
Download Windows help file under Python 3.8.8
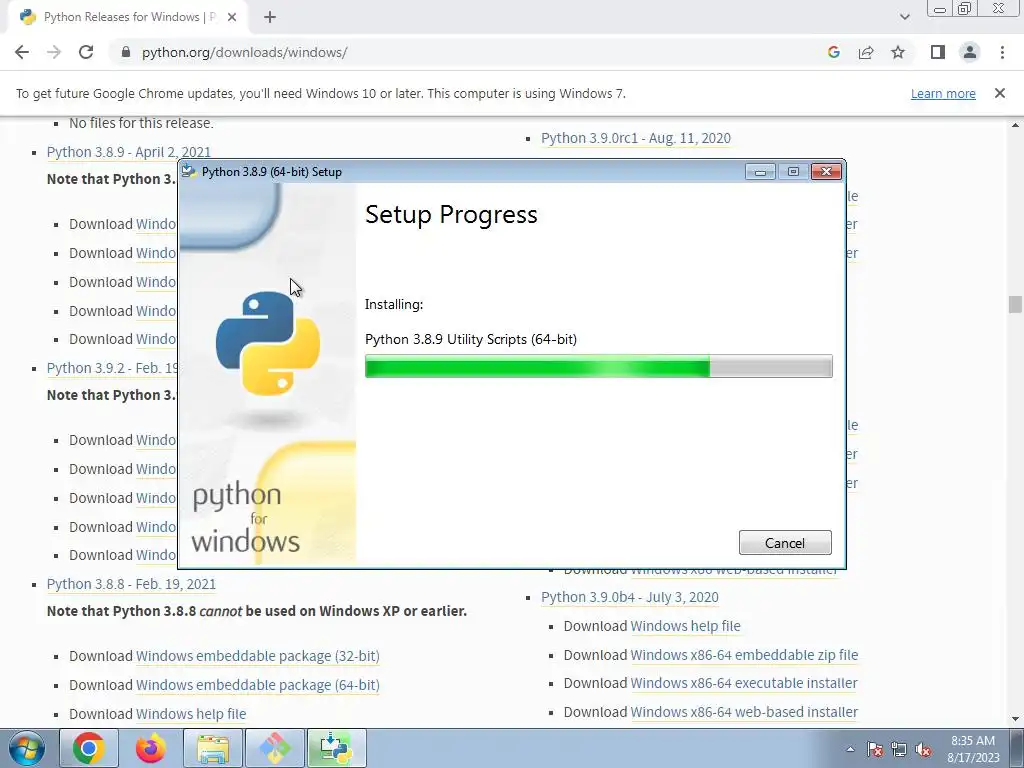tap(191, 714)
